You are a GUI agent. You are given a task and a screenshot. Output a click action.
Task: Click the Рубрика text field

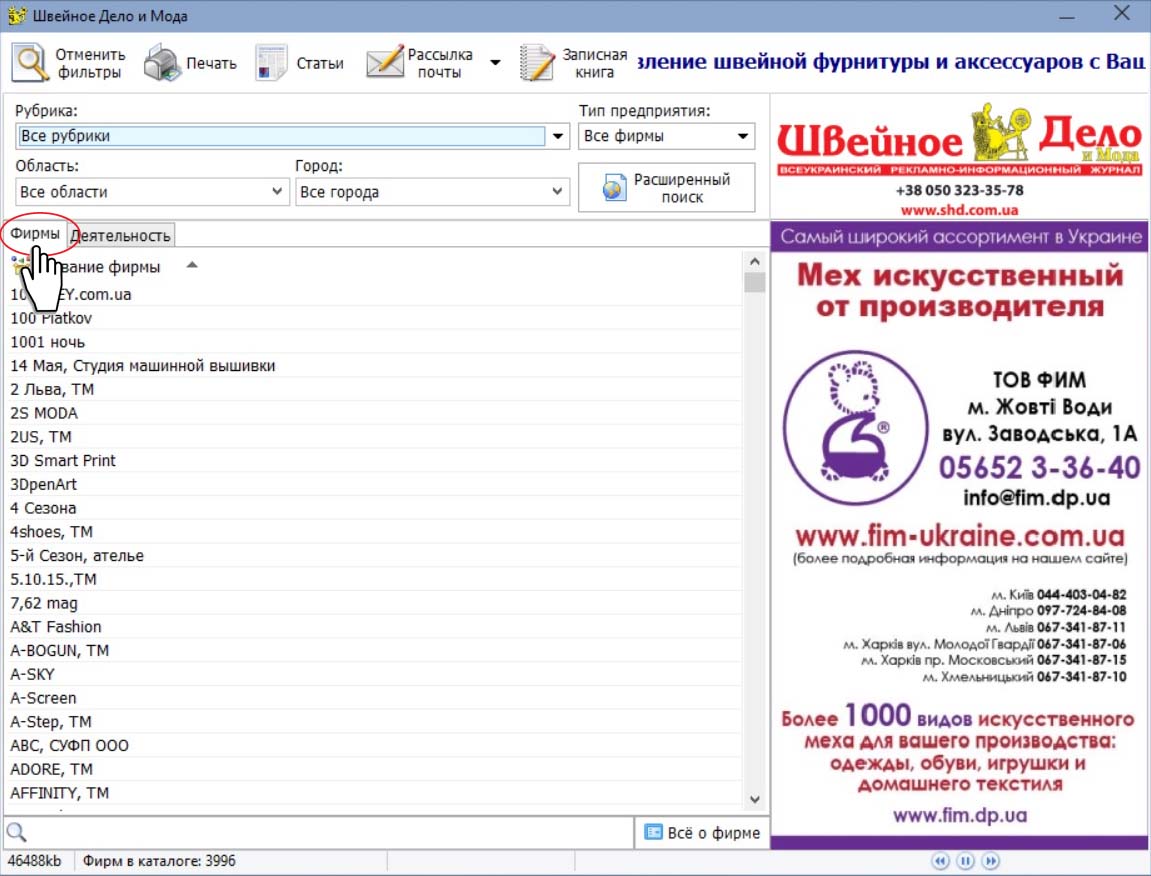coord(281,137)
